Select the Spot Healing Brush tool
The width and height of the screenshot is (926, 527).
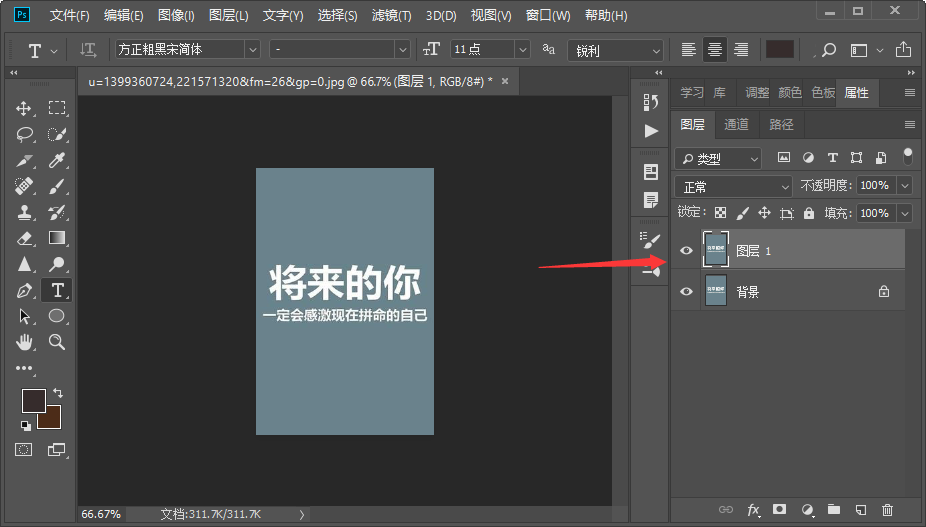coord(24,186)
